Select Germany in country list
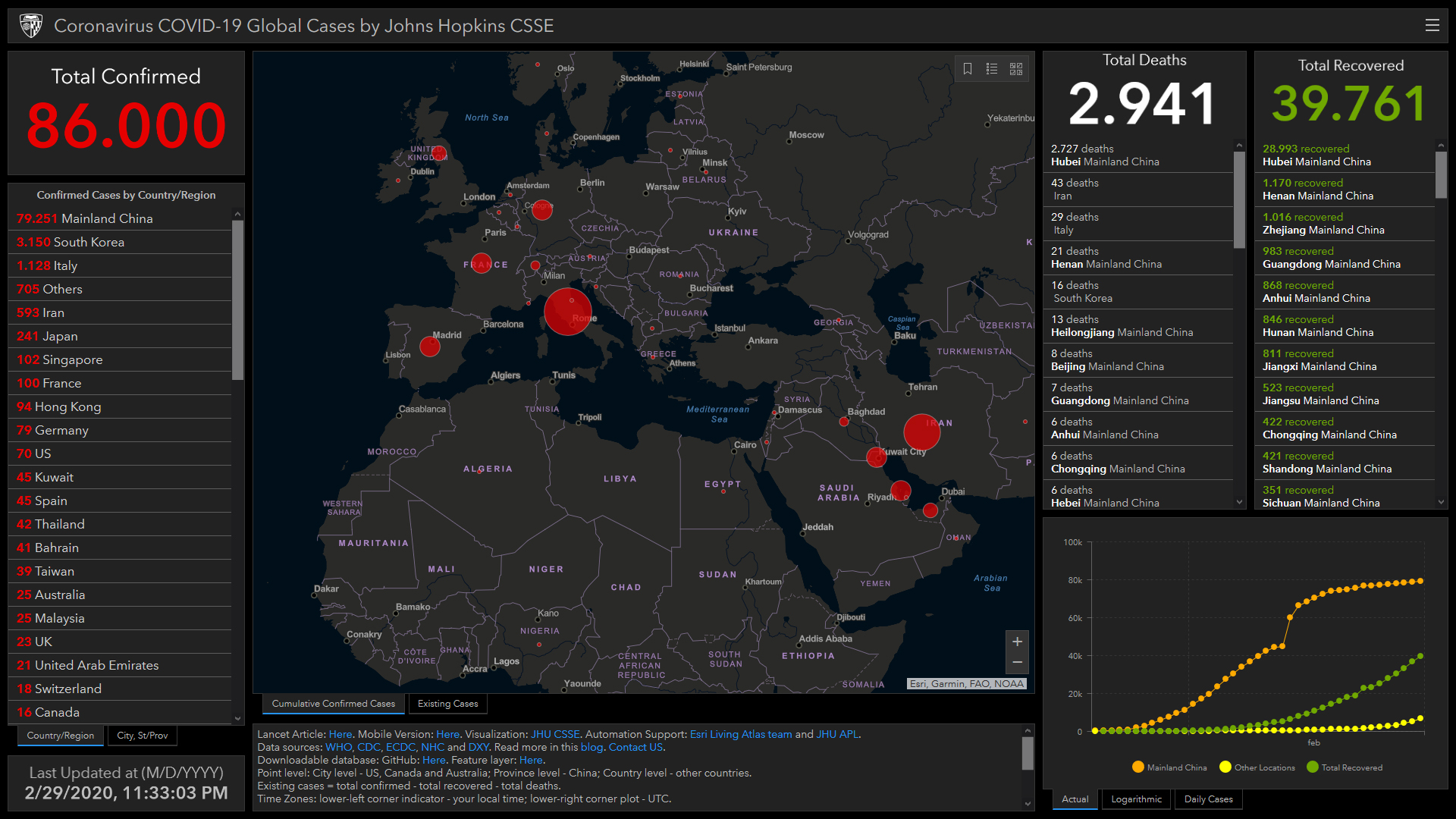The image size is (1456, 819). click(120, 430)
